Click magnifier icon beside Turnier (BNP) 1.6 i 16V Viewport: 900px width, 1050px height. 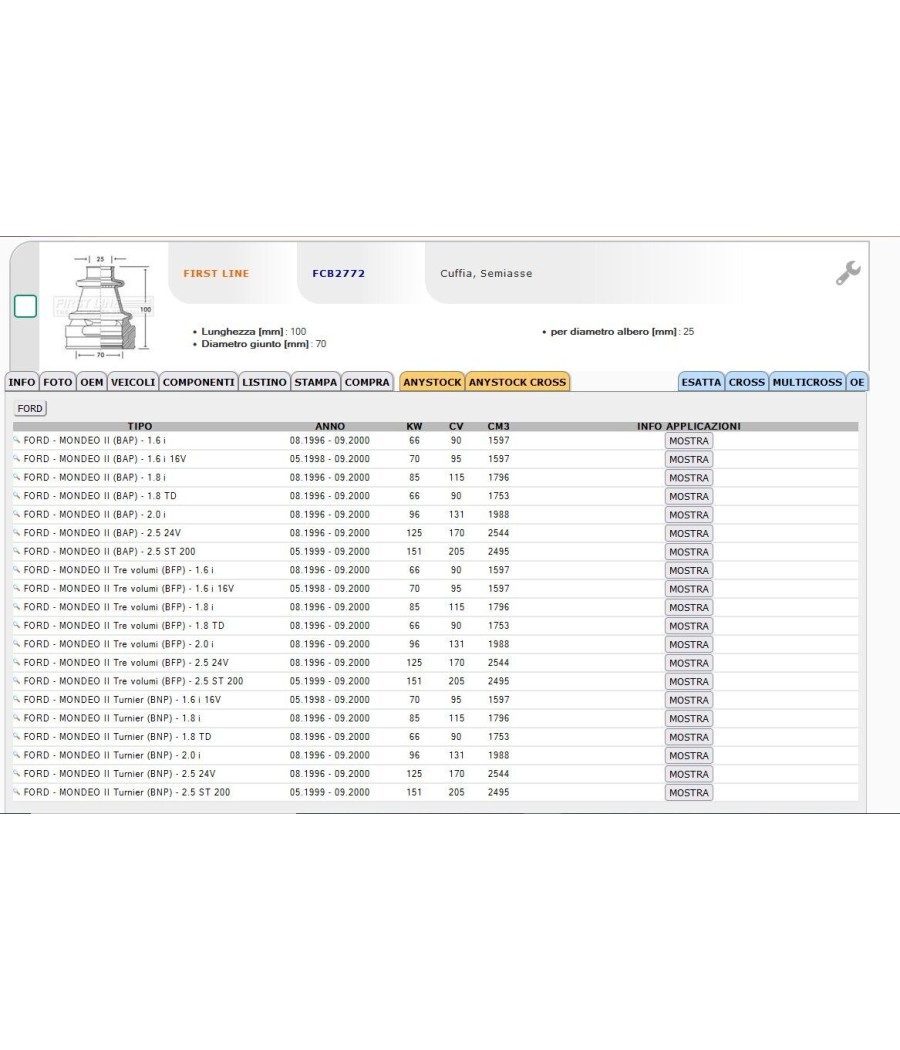[17, 700]
